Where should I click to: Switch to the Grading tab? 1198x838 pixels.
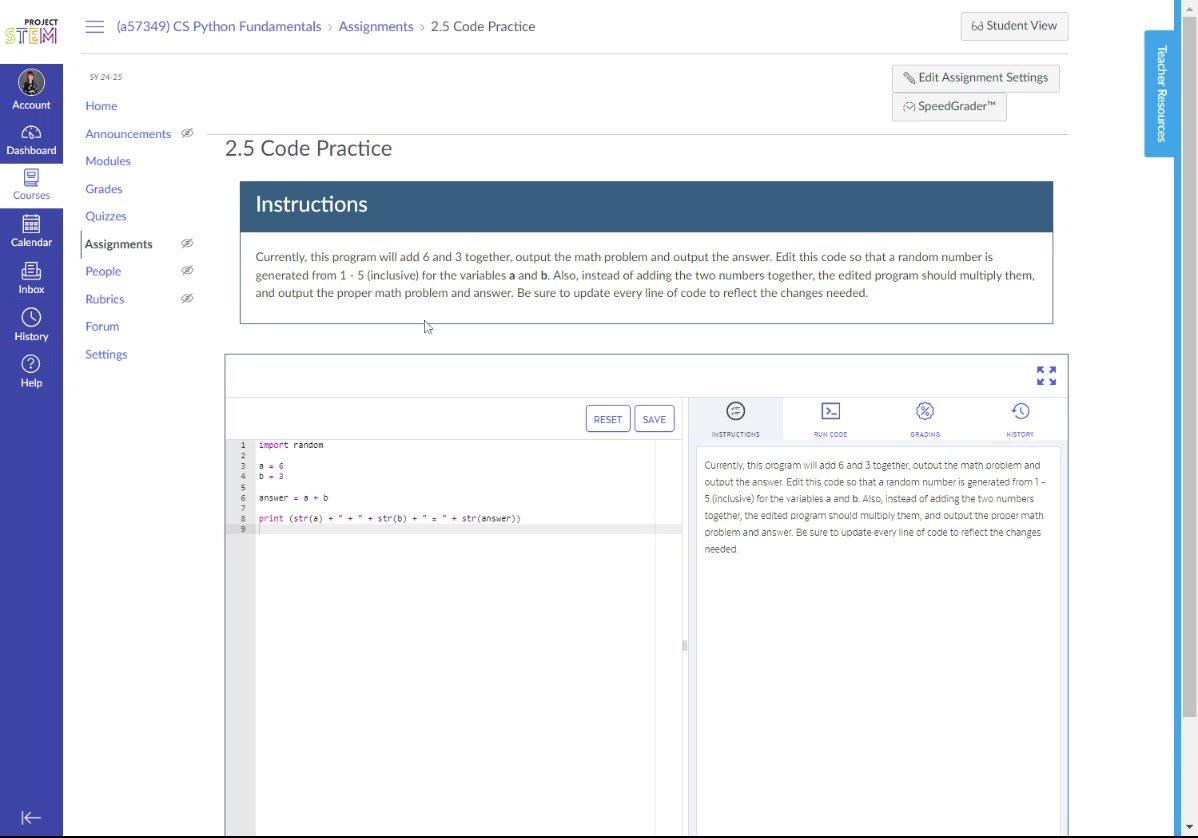pos(925,419)
